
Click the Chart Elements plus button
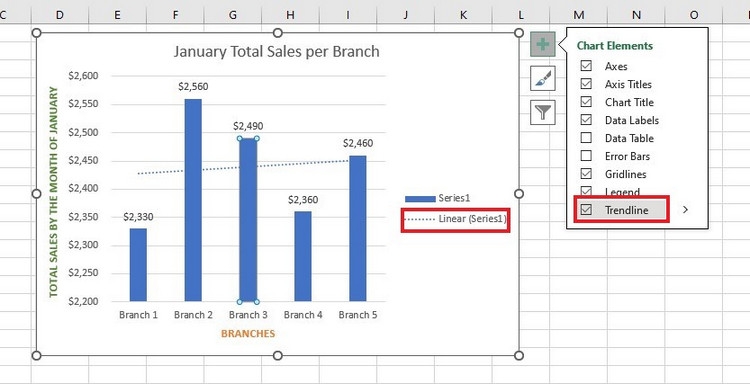542,44
